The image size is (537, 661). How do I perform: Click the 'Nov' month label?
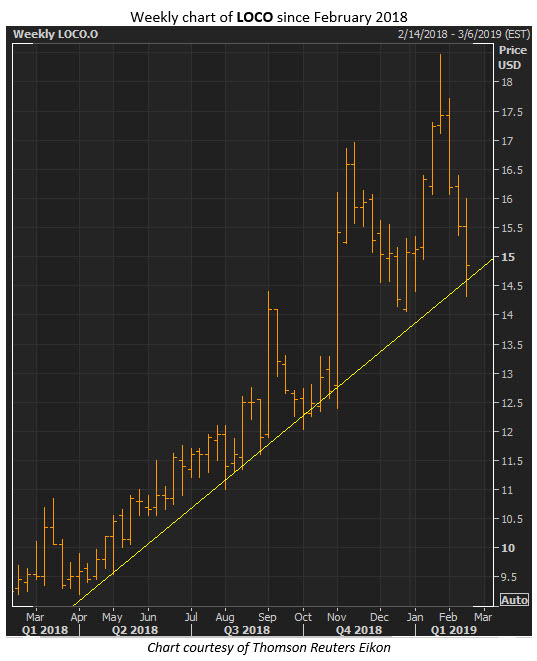[336, 617]
